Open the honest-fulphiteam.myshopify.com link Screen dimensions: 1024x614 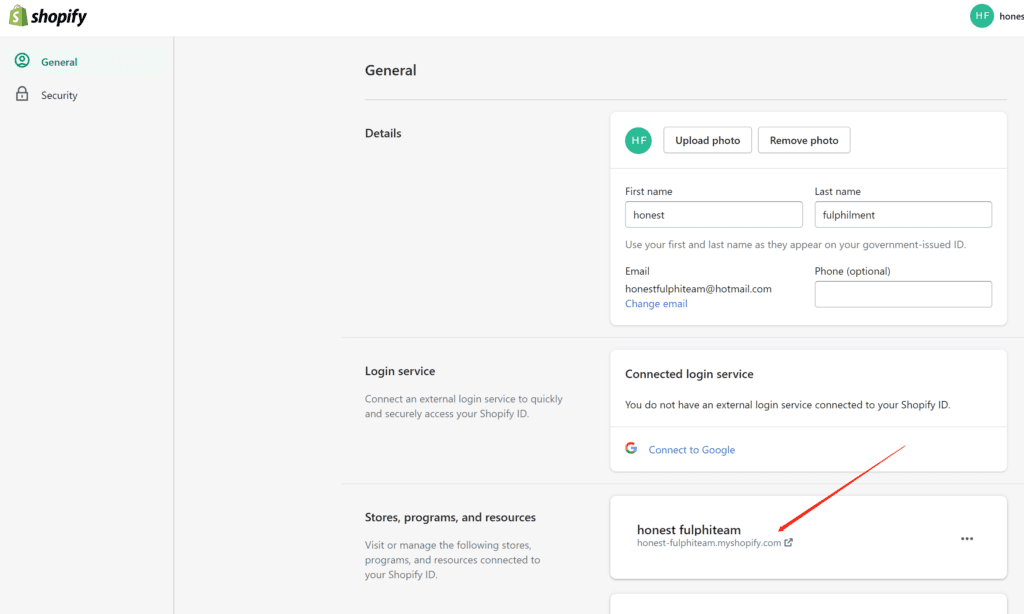[x=708, y=543]
